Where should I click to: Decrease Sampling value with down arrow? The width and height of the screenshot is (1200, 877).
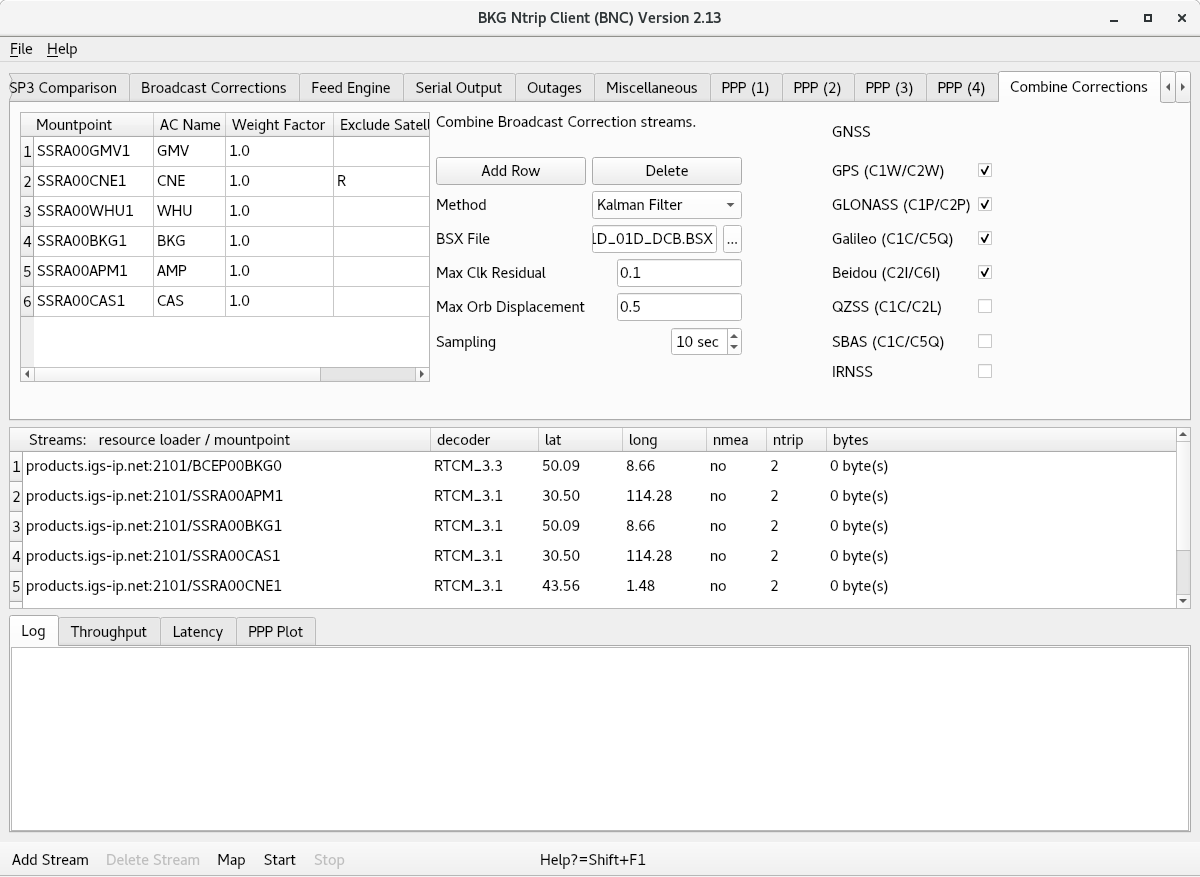pyautogui.click(x=734, y=347)
